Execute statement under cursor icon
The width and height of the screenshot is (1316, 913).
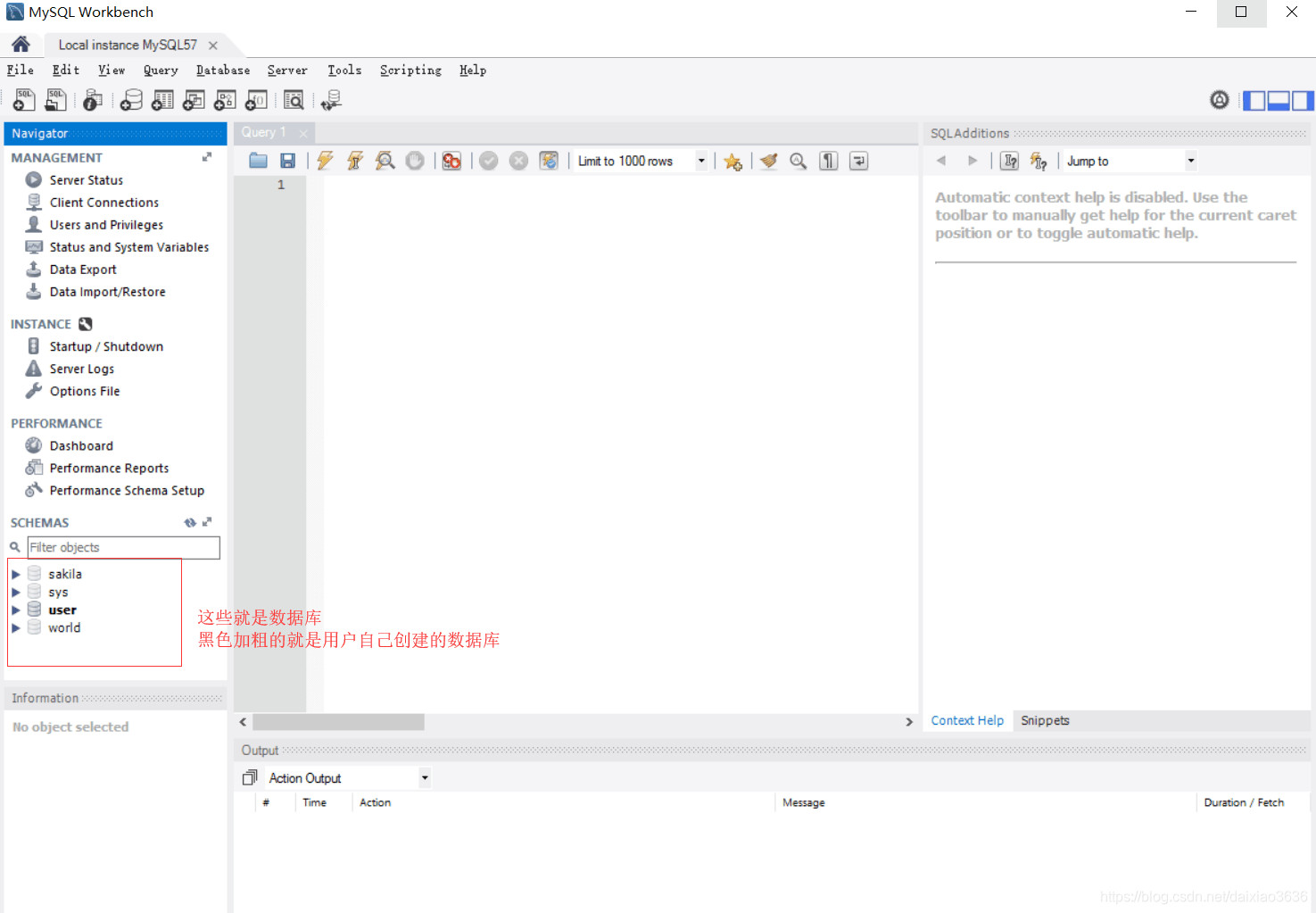355,161
